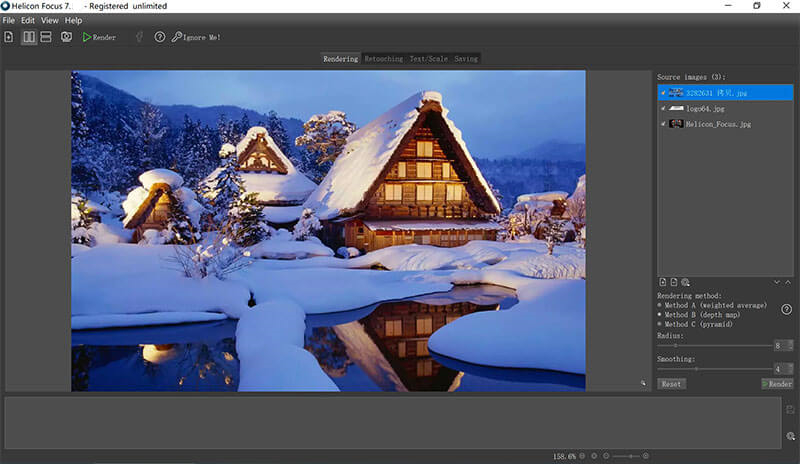Select Method B (depth map) radio button

(x=660, y=315)
